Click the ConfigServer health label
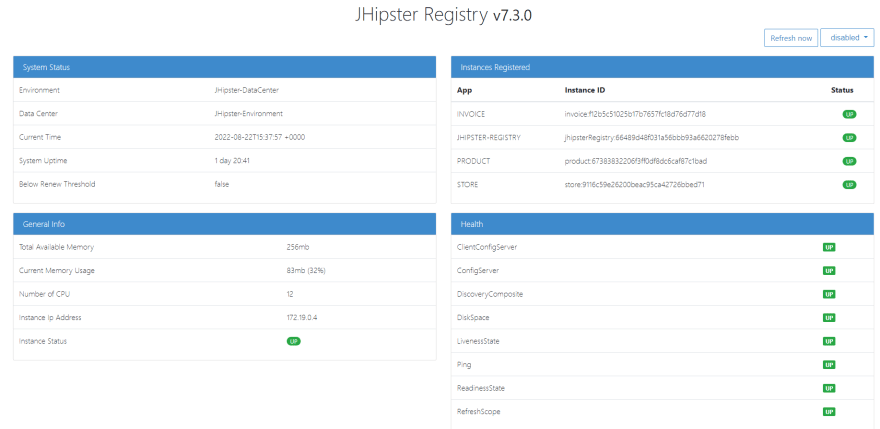Image resolution: width=880 pixels, height=429 pixels. point(478,271)
